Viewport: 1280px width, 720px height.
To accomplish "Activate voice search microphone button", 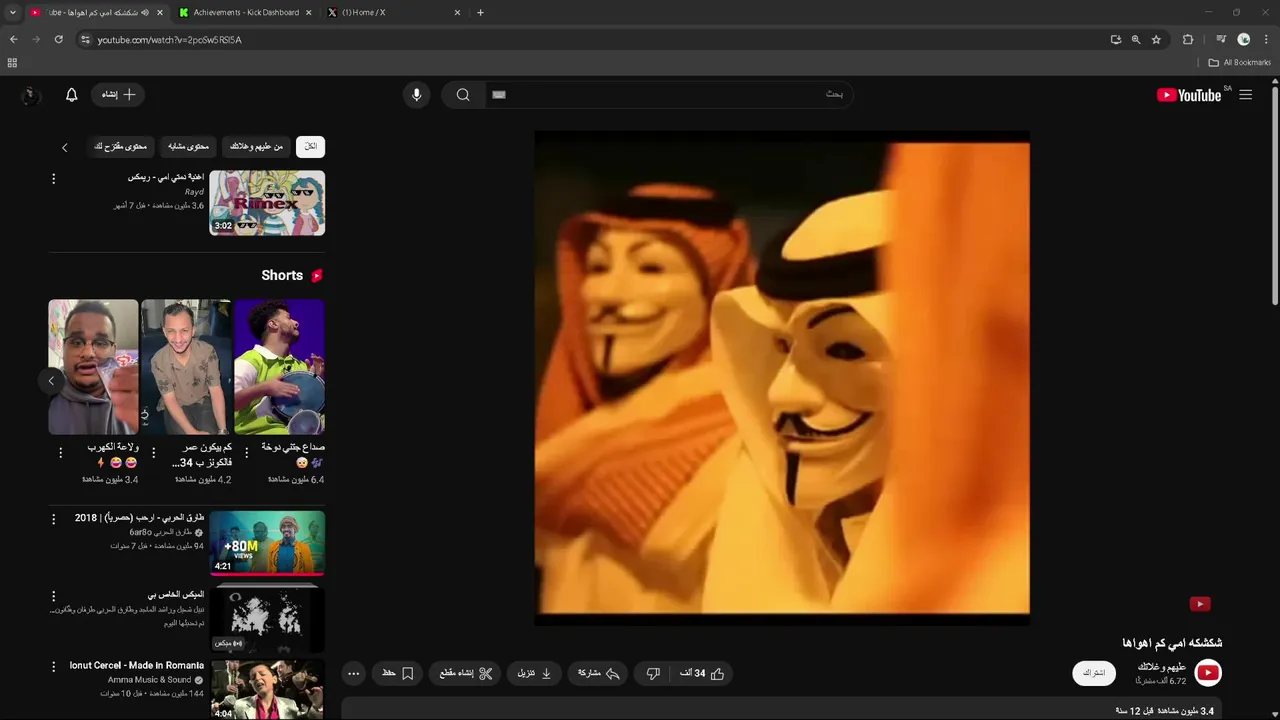I will pos(417,95).
